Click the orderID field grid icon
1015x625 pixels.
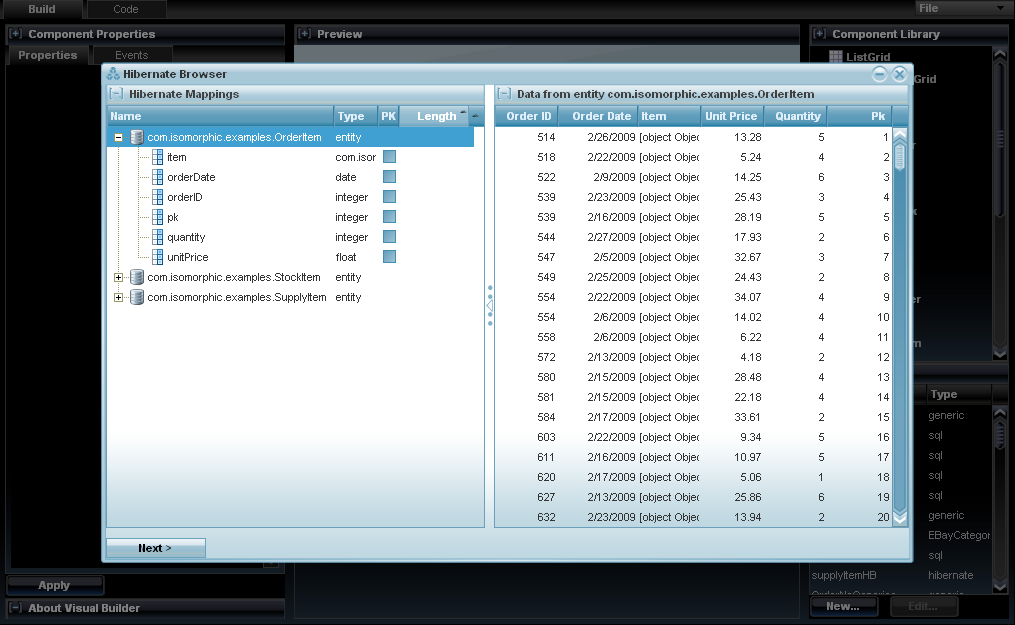click(x=157, y=197)
